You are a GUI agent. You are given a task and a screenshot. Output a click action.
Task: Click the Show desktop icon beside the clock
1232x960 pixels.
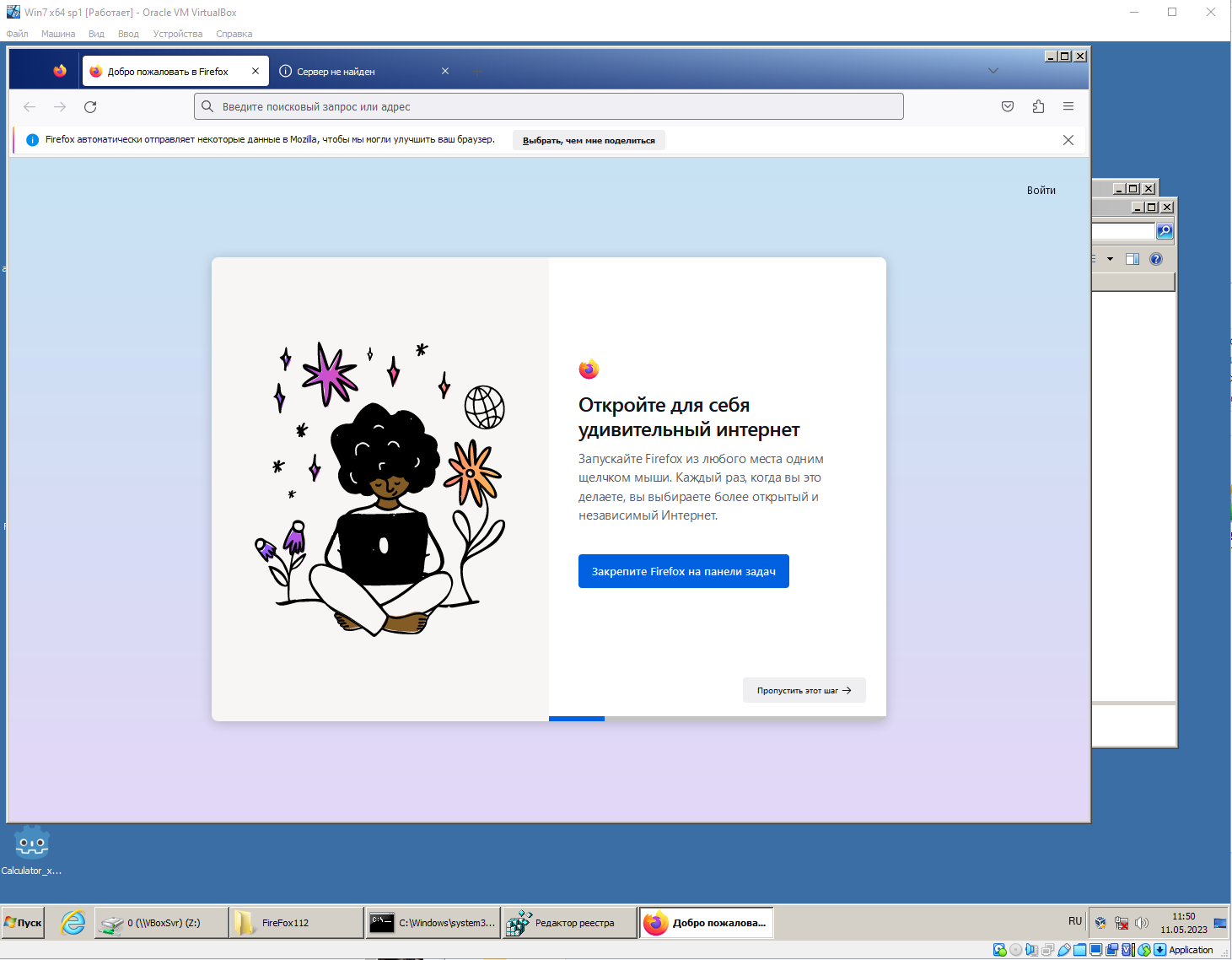pyautogui.click(x=1220, y=923)
